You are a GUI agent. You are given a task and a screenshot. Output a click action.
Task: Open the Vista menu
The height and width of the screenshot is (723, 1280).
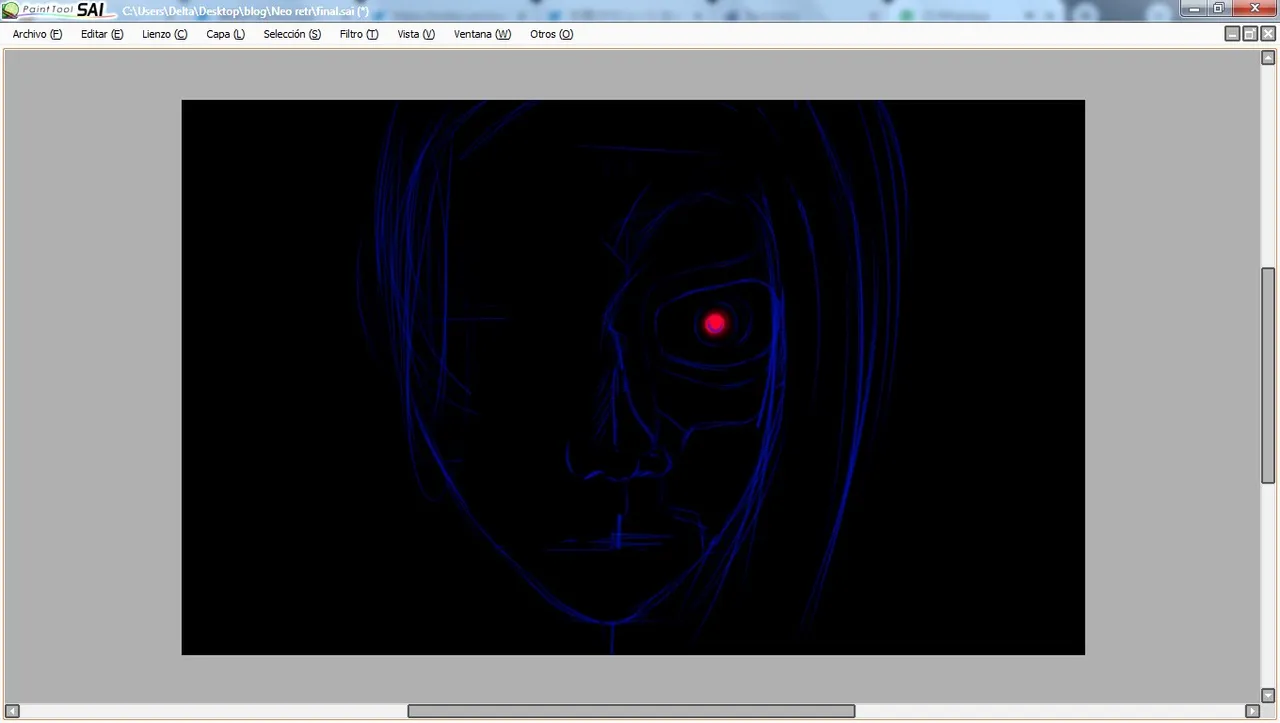click(416, 34)
